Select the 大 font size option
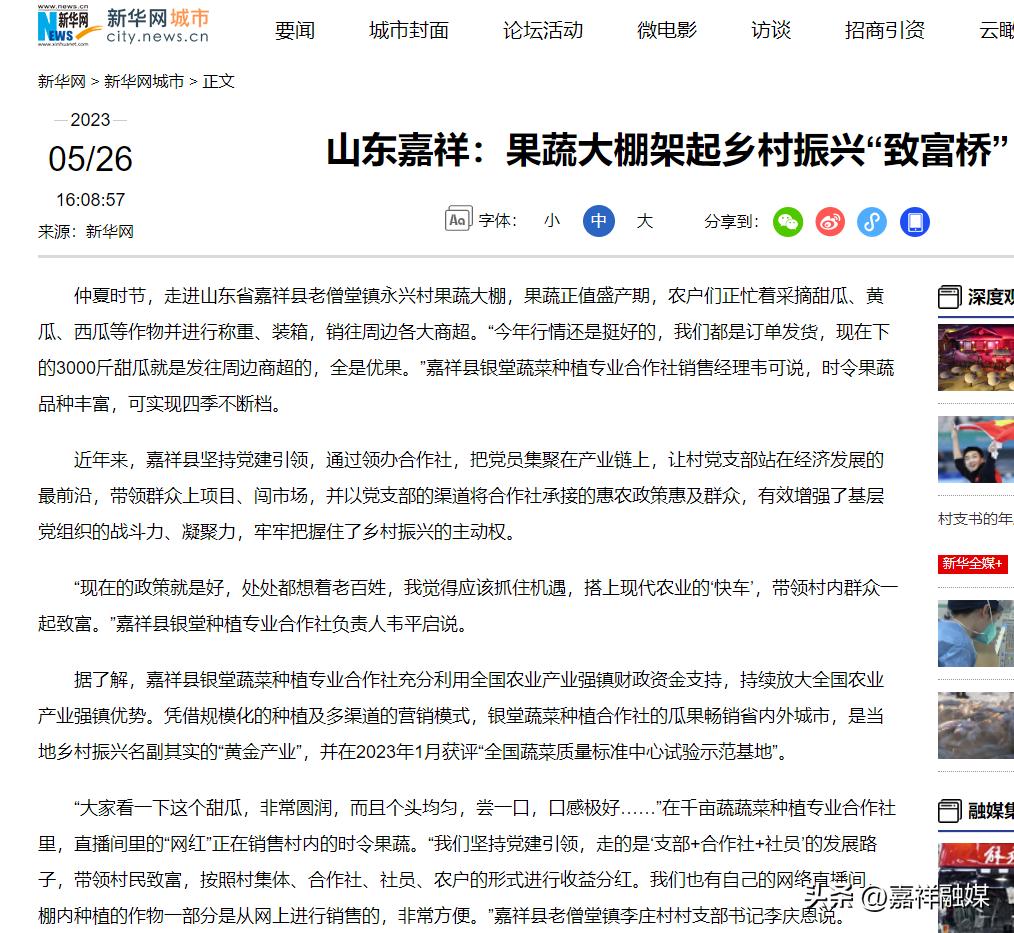The width and height of the screenshot is (1014, 933). pyautogui.click(x=645, y=221)
